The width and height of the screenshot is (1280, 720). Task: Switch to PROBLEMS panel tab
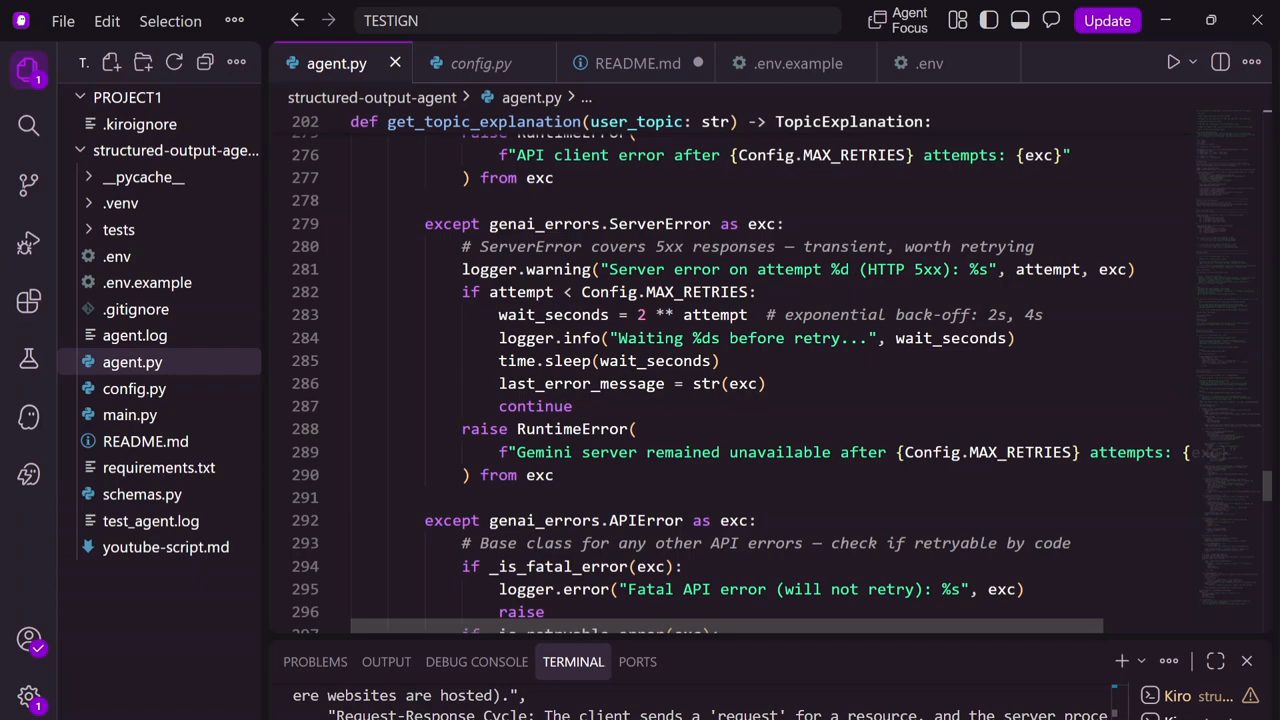pos(315,661)
